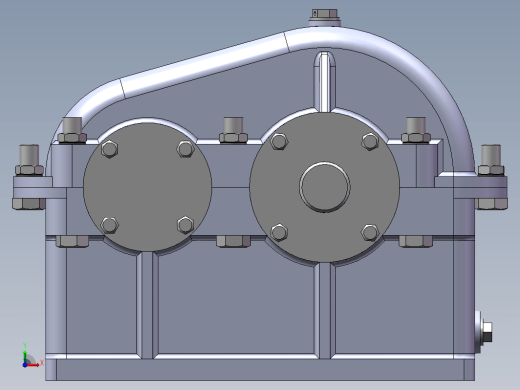
Task: Select the vertical rib below the left bearing cover
Action: [x=147, y=305]
